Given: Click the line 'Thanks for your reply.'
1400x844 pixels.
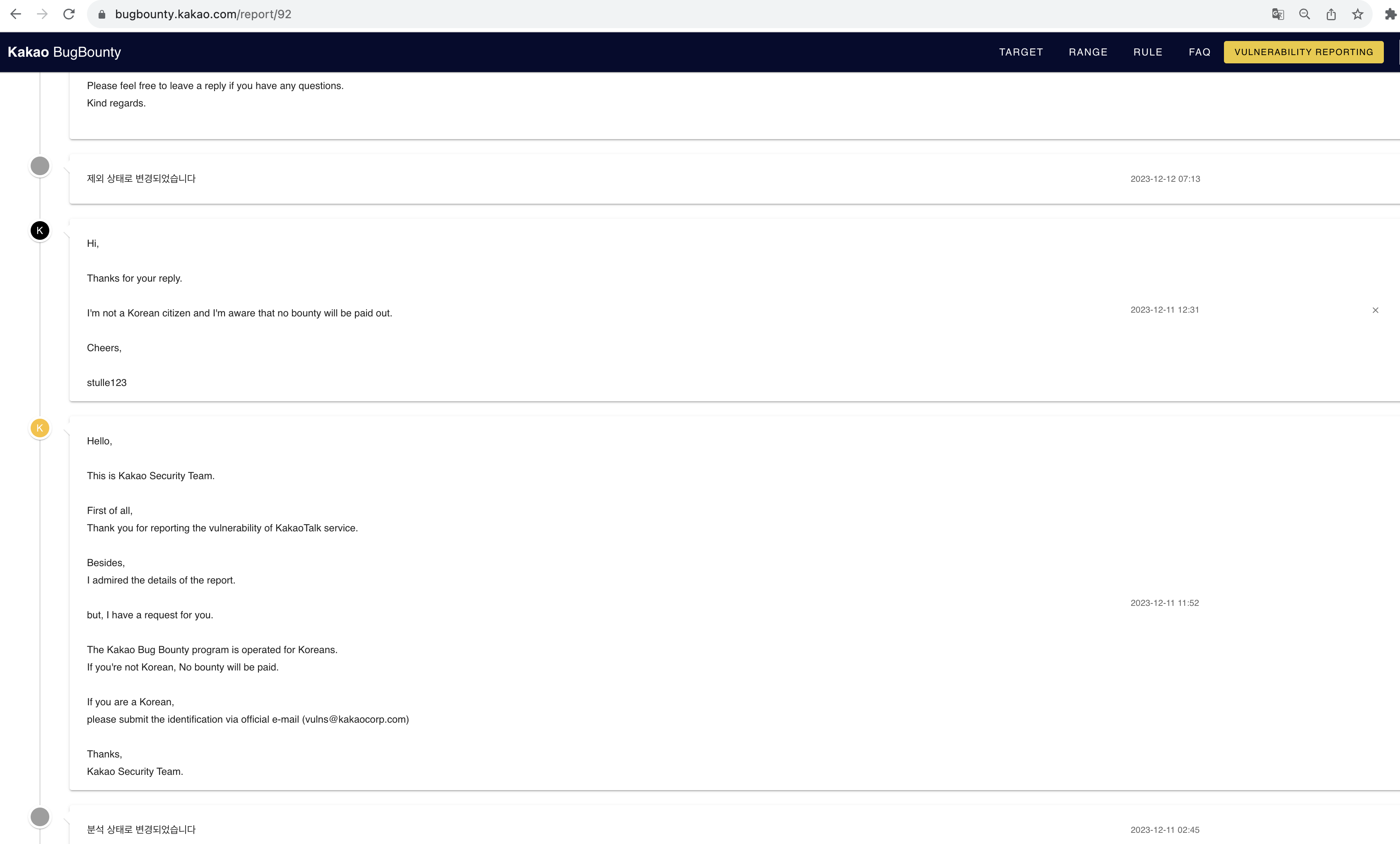Looking at the screenshot, I should click(x=134, y=278).
